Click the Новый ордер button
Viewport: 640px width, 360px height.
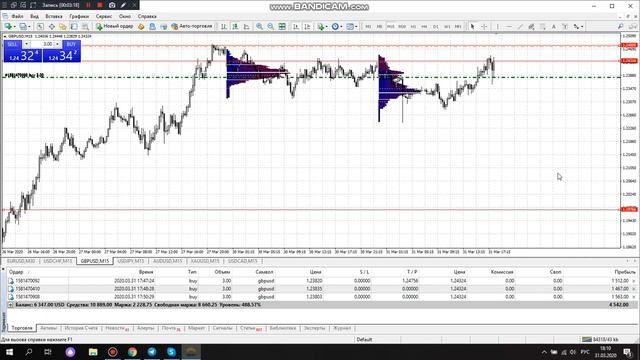pos(114,27)
